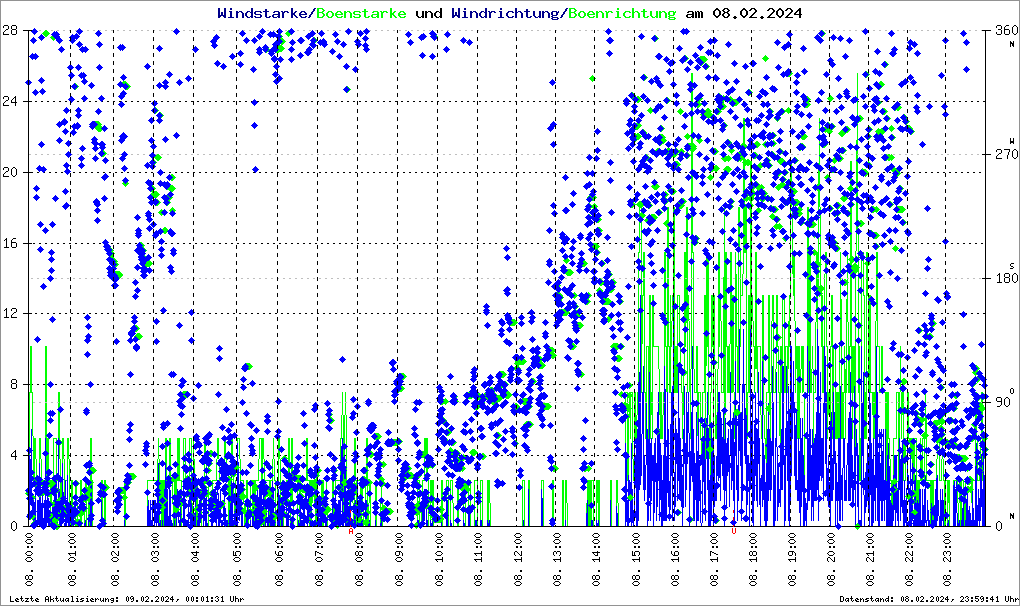Screen dimensions: 1020x606
Task: Click the 16 value on the left axis
Action: pos(12,243)
